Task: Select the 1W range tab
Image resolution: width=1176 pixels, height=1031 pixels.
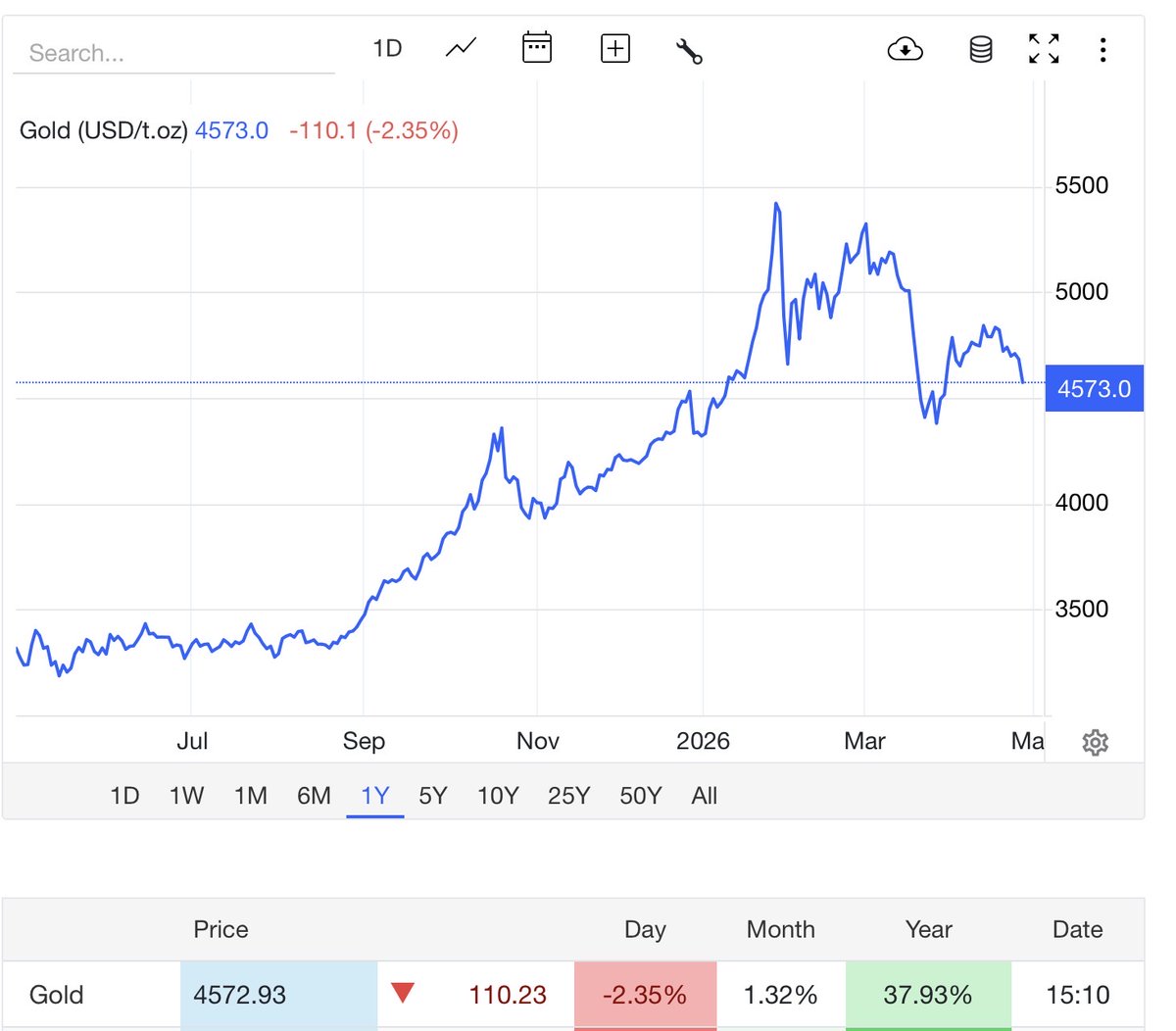Action: 186,796
